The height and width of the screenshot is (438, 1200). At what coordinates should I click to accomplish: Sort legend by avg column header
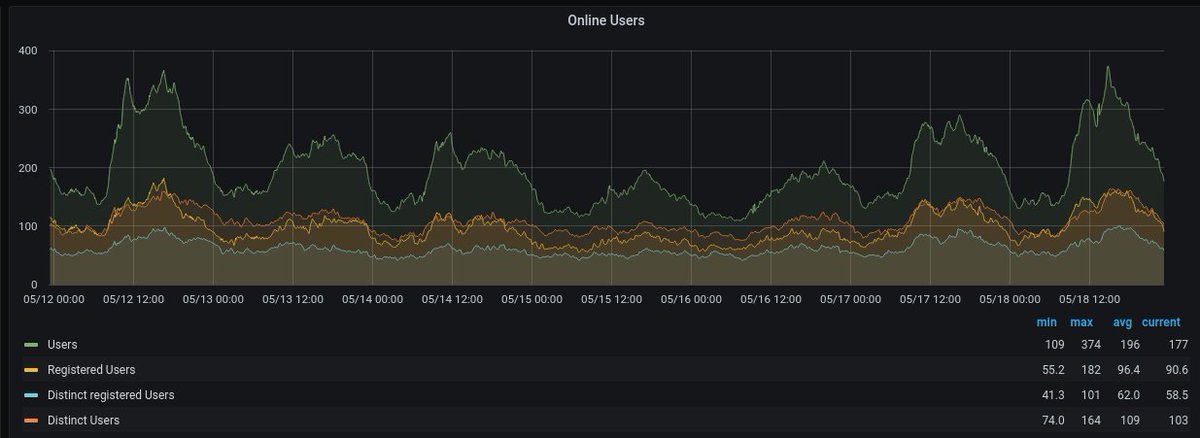click(x=1123, y=322)
